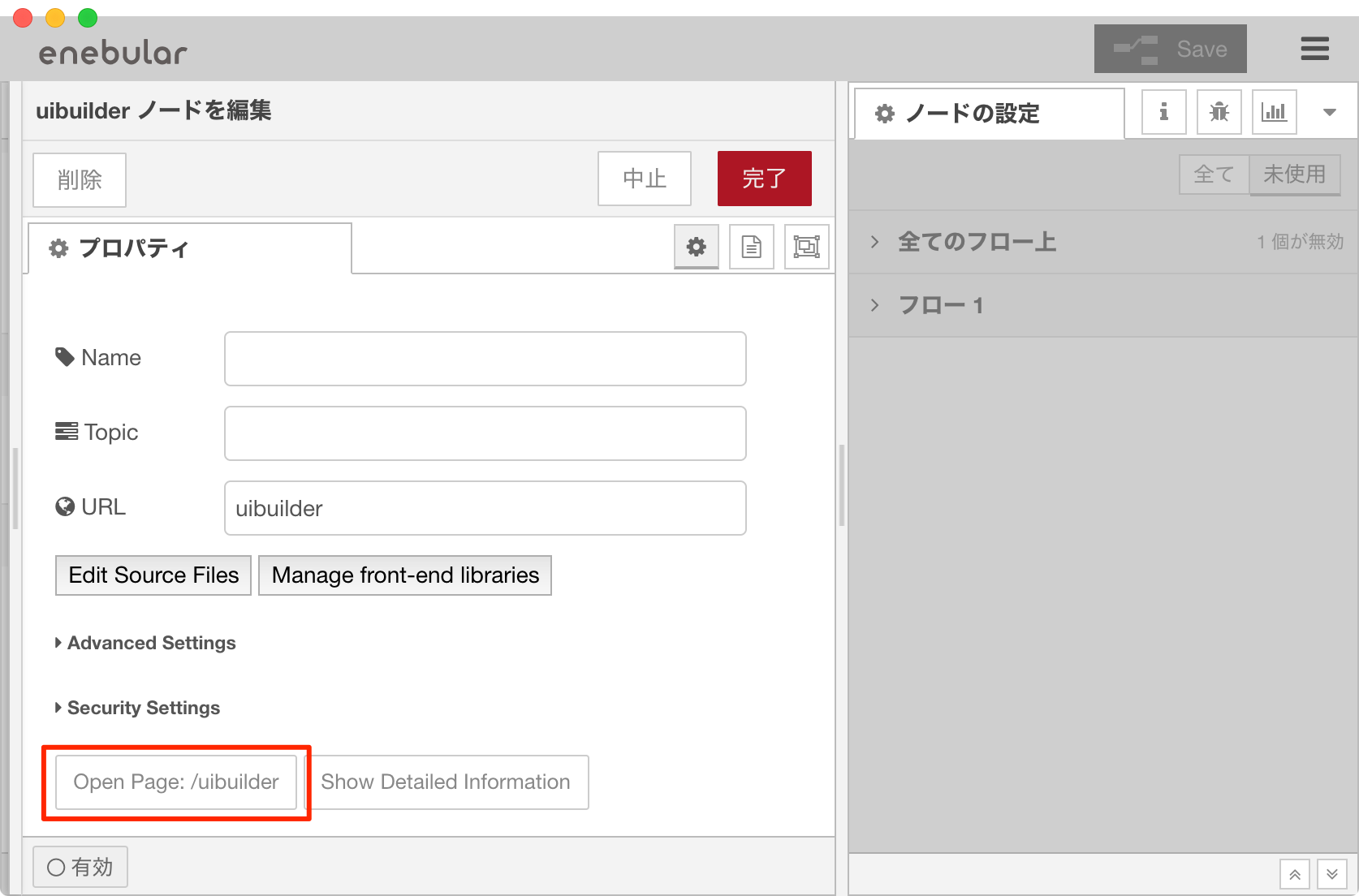Click the URL field containing uibuilder

click(485, 508)
